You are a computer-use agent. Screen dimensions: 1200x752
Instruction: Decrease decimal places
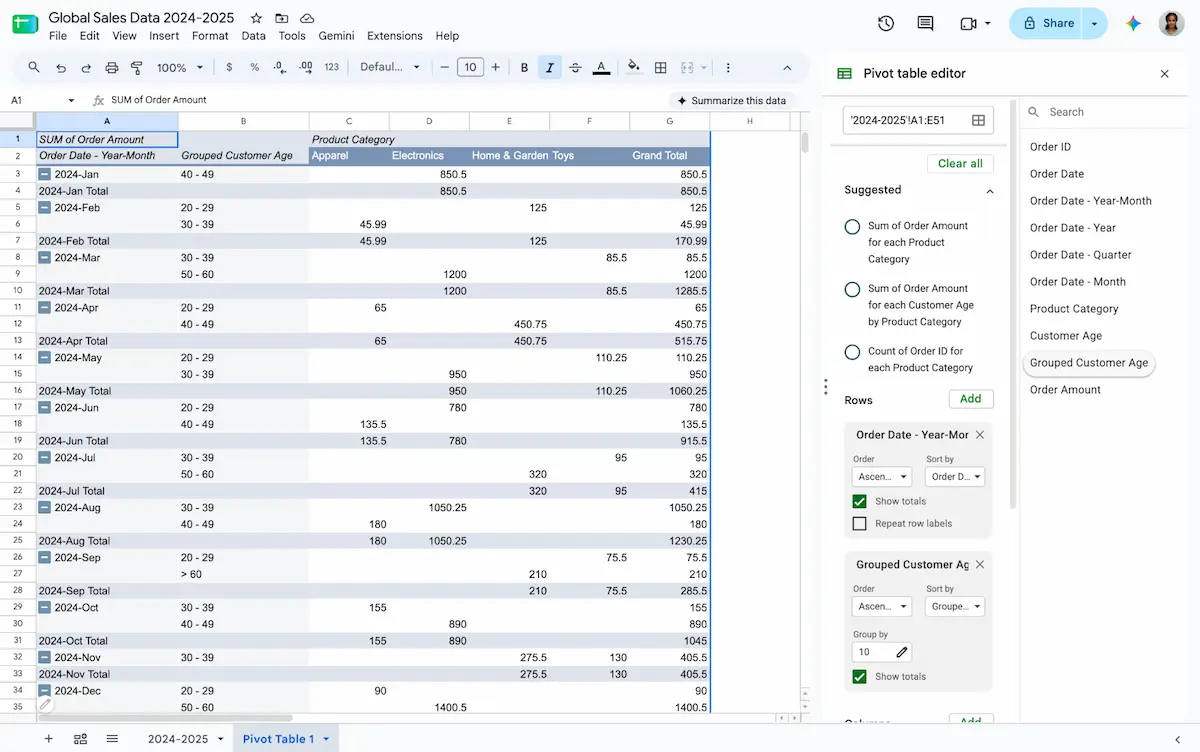[x=280, y=67]
